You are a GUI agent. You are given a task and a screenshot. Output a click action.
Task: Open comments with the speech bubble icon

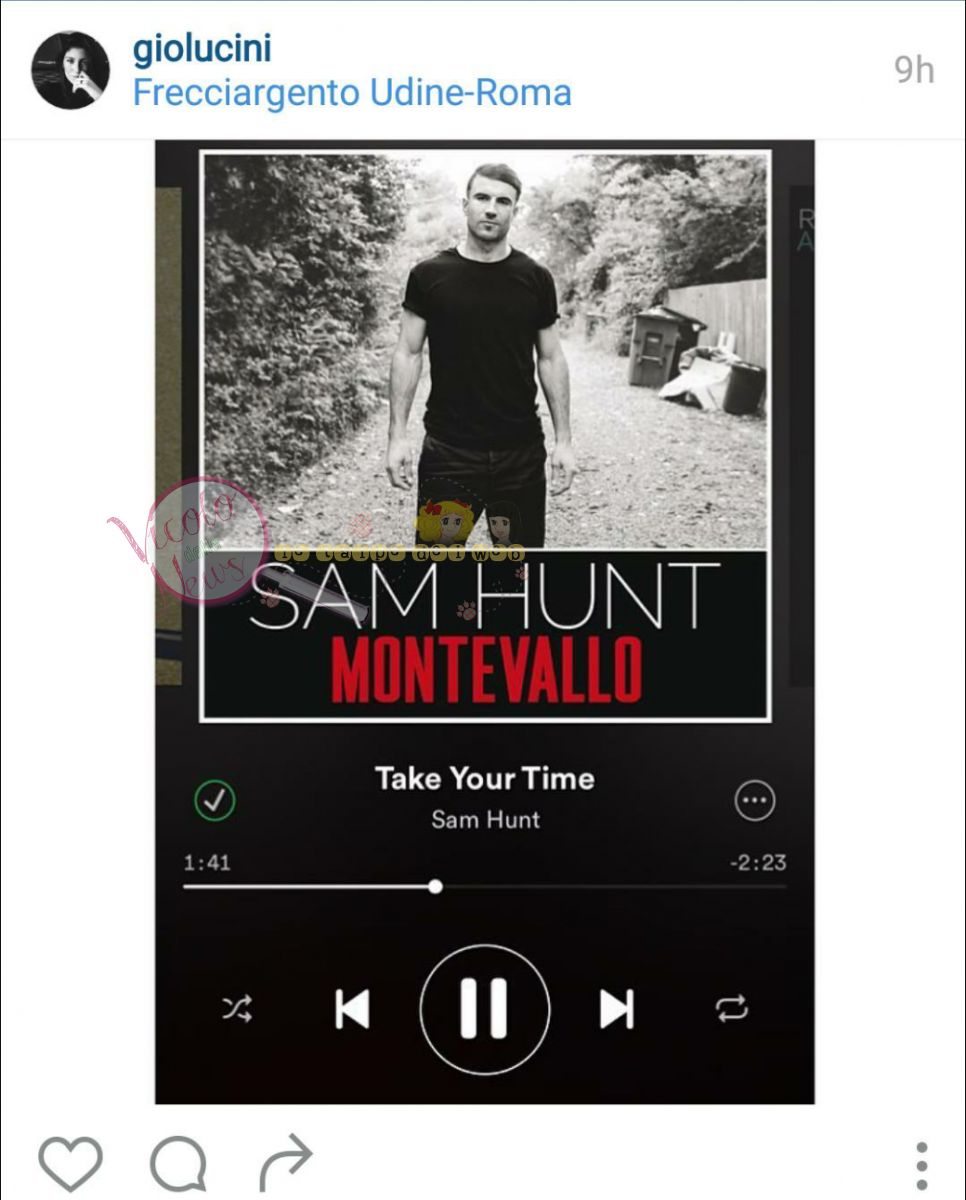(x=178, y=1165)
